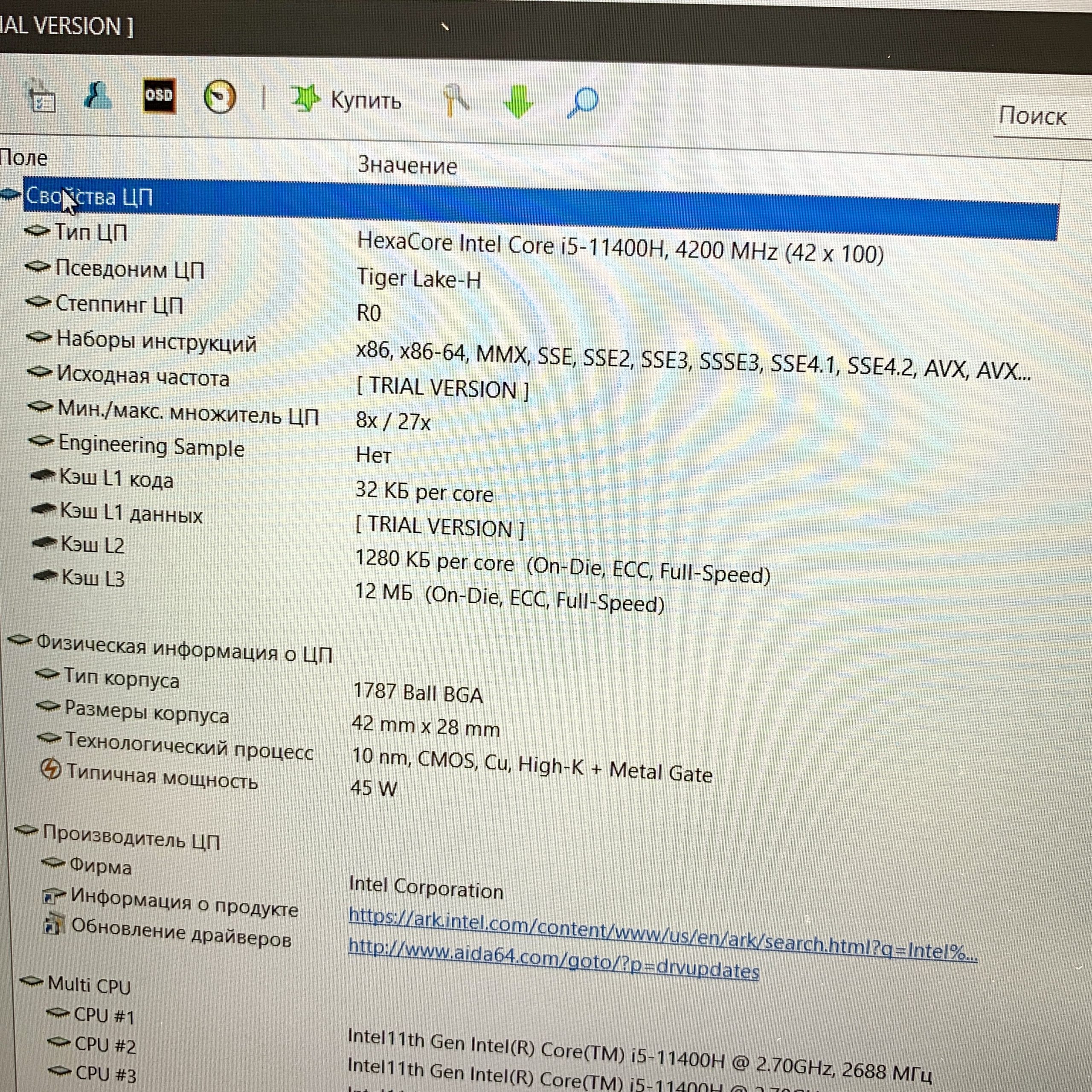
Task: Click the Купить (Buy) button
Action: (x=365, y=101)
